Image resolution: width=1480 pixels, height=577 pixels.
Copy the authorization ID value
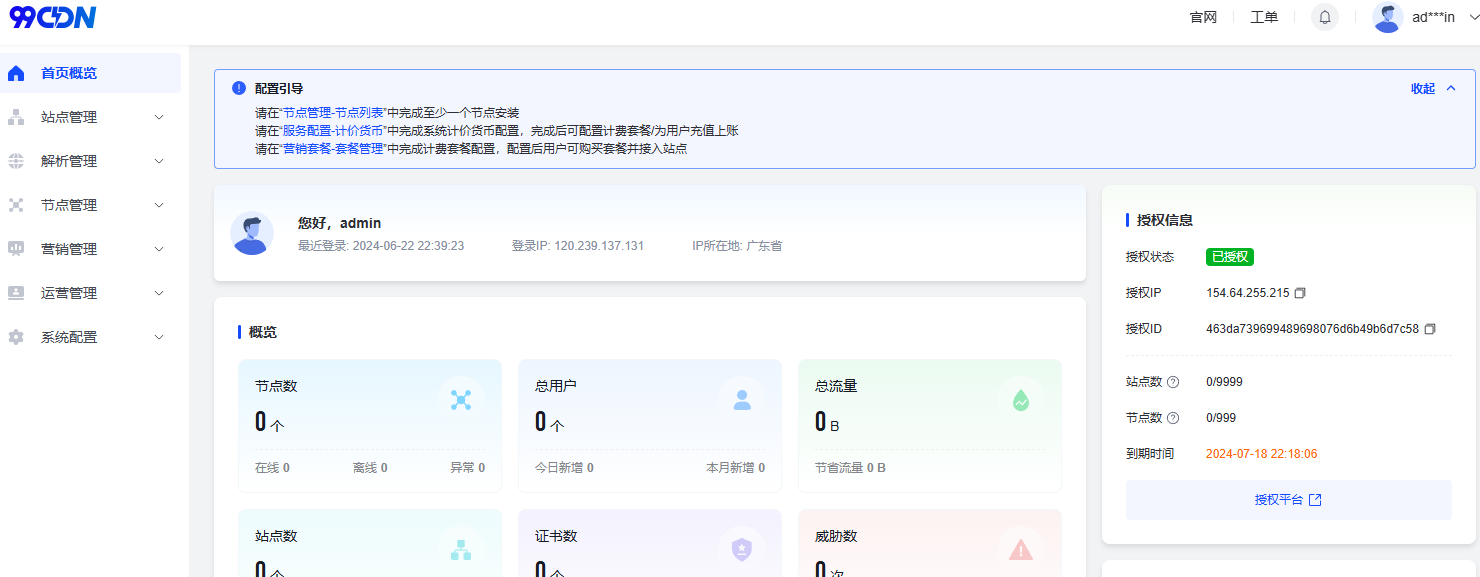tap(1430, 329)
